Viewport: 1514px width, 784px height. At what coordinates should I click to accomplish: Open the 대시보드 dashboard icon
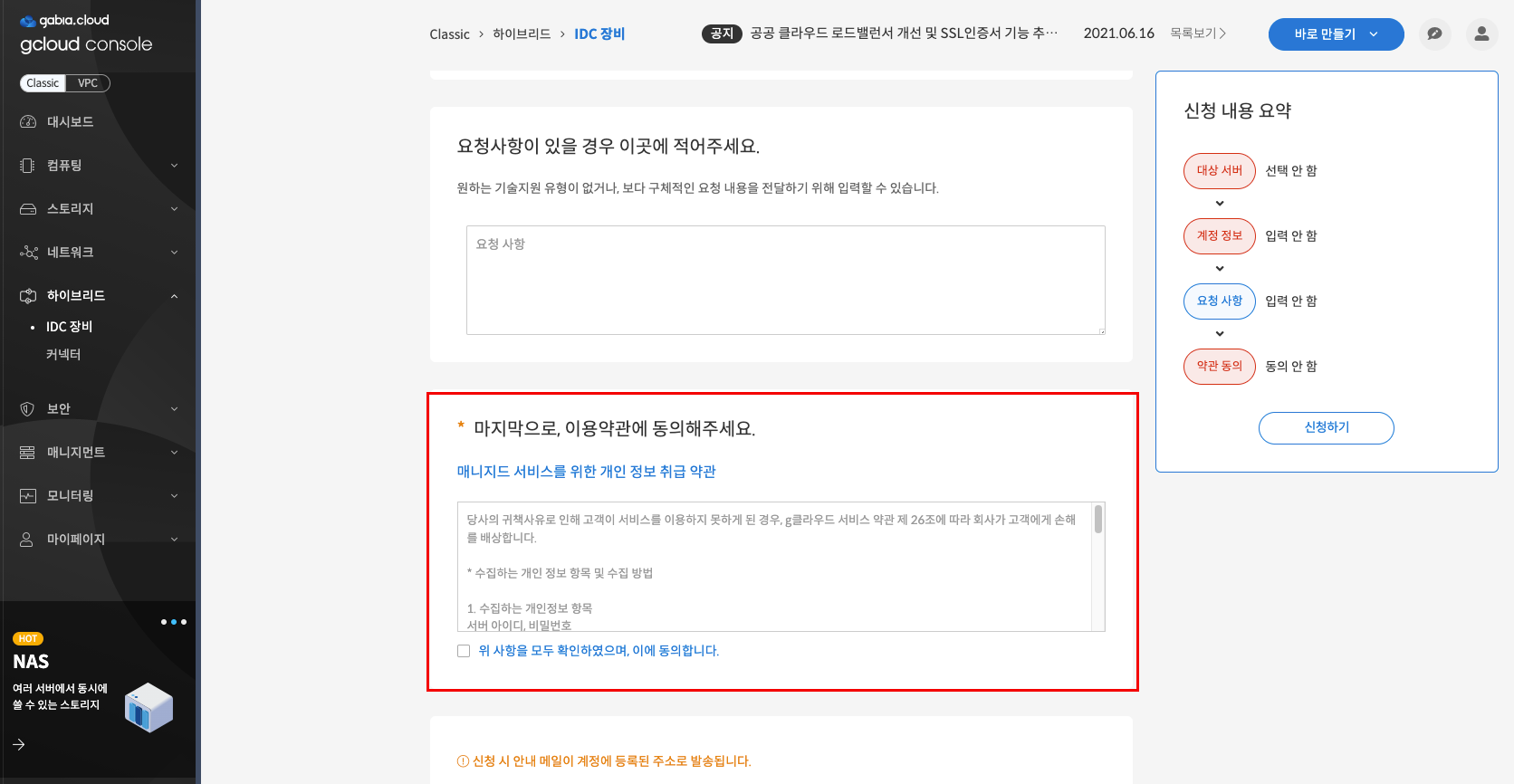point(28,122)
